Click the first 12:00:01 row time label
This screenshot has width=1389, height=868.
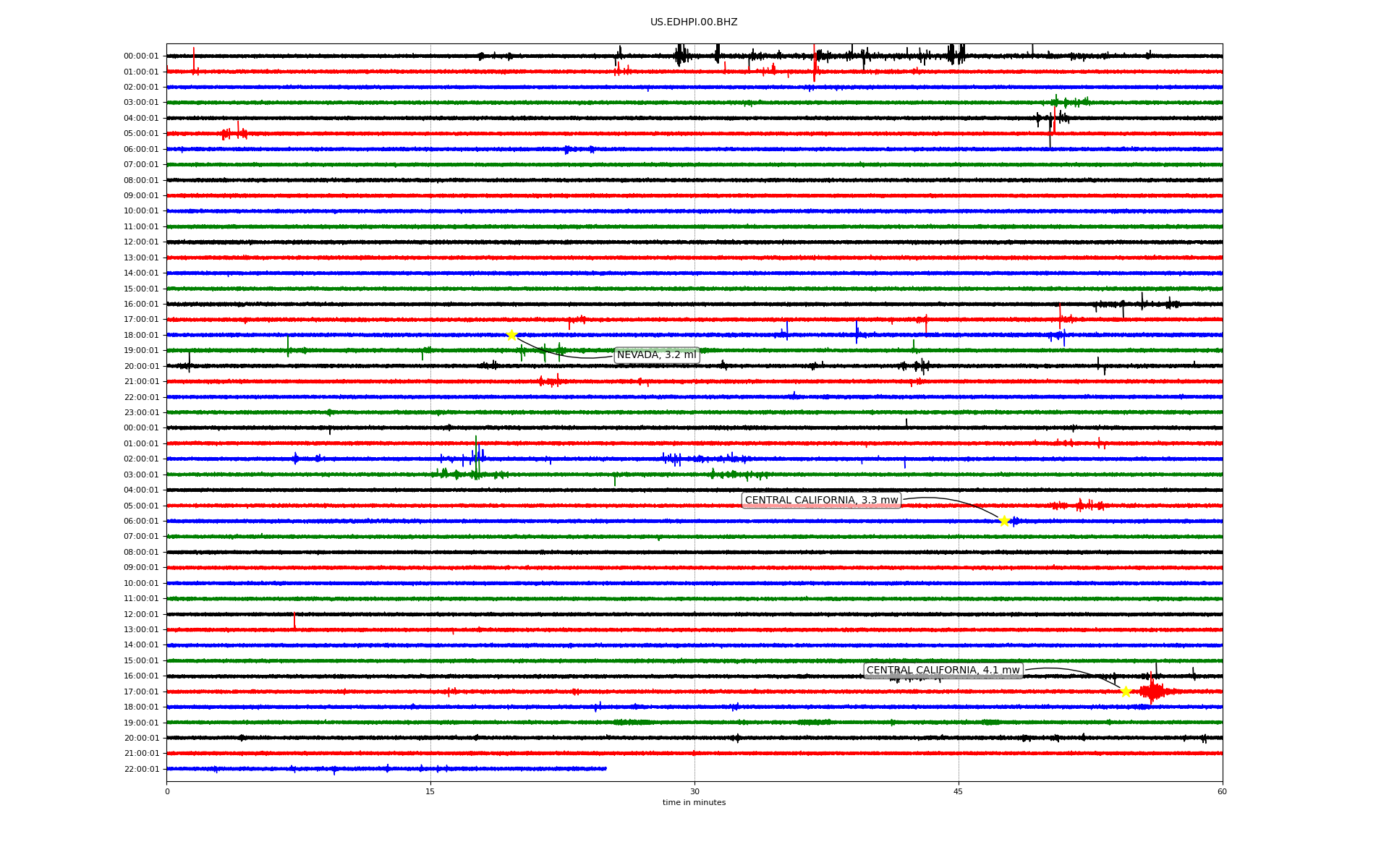click(x=141, y=242)
